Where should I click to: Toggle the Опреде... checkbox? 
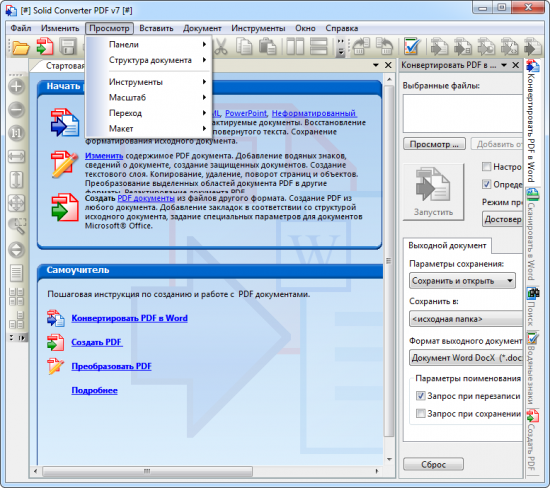[486, 184]
